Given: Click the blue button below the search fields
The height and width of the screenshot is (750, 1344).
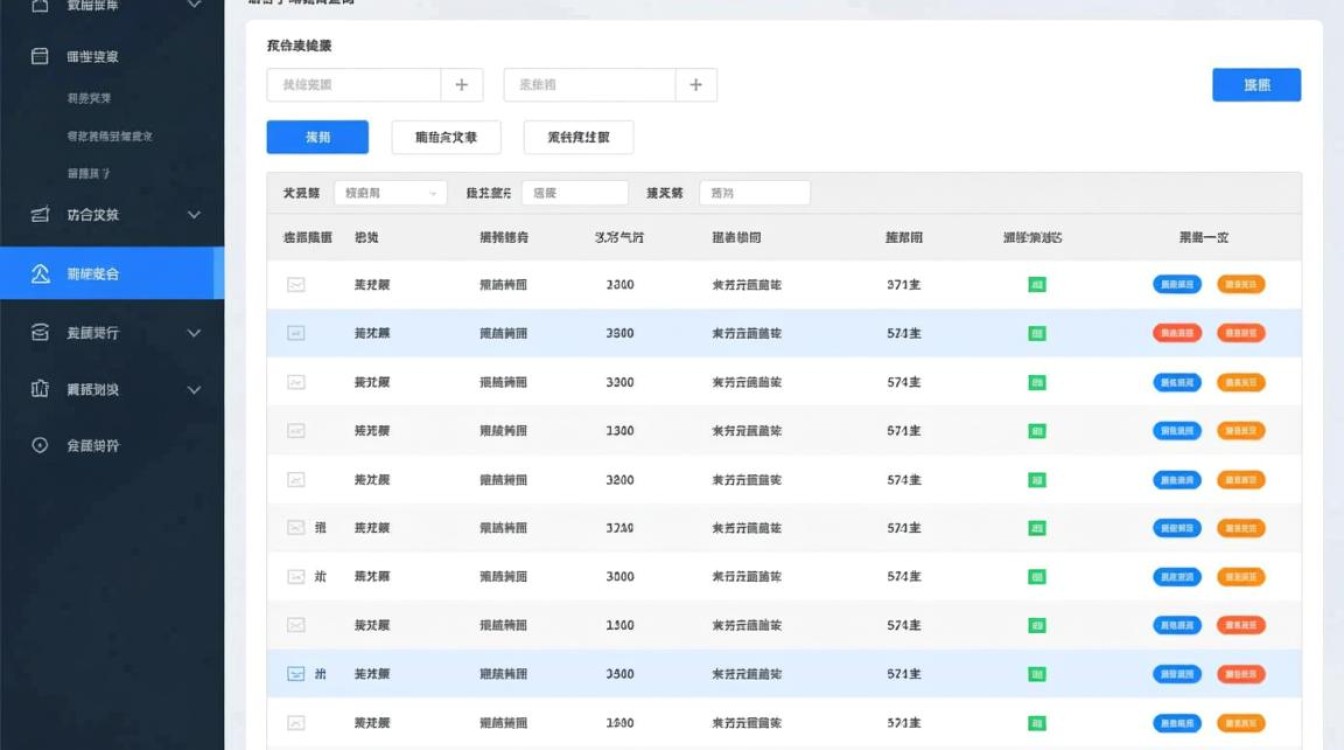Looking at the screenshot, I should (317, 137).
